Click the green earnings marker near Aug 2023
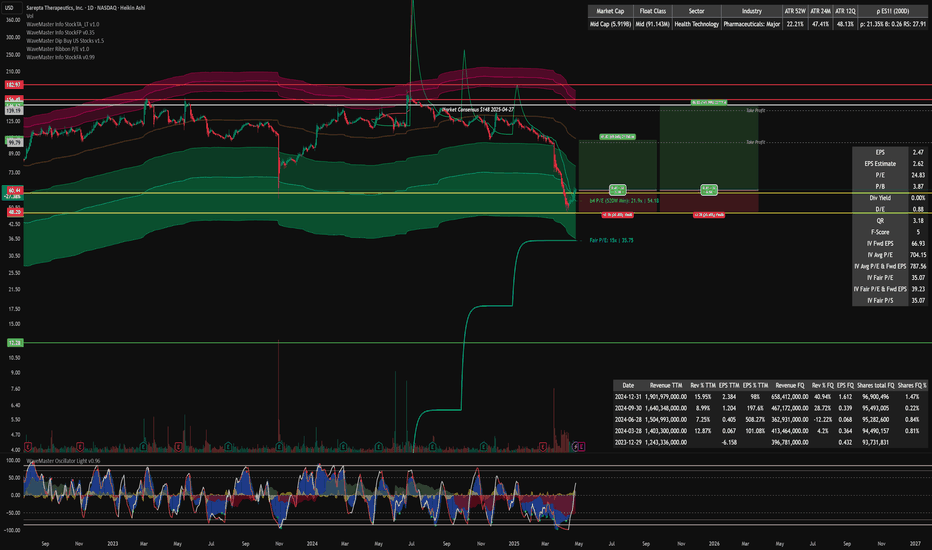Screen dimensions: 932x550 coord(228,447)
